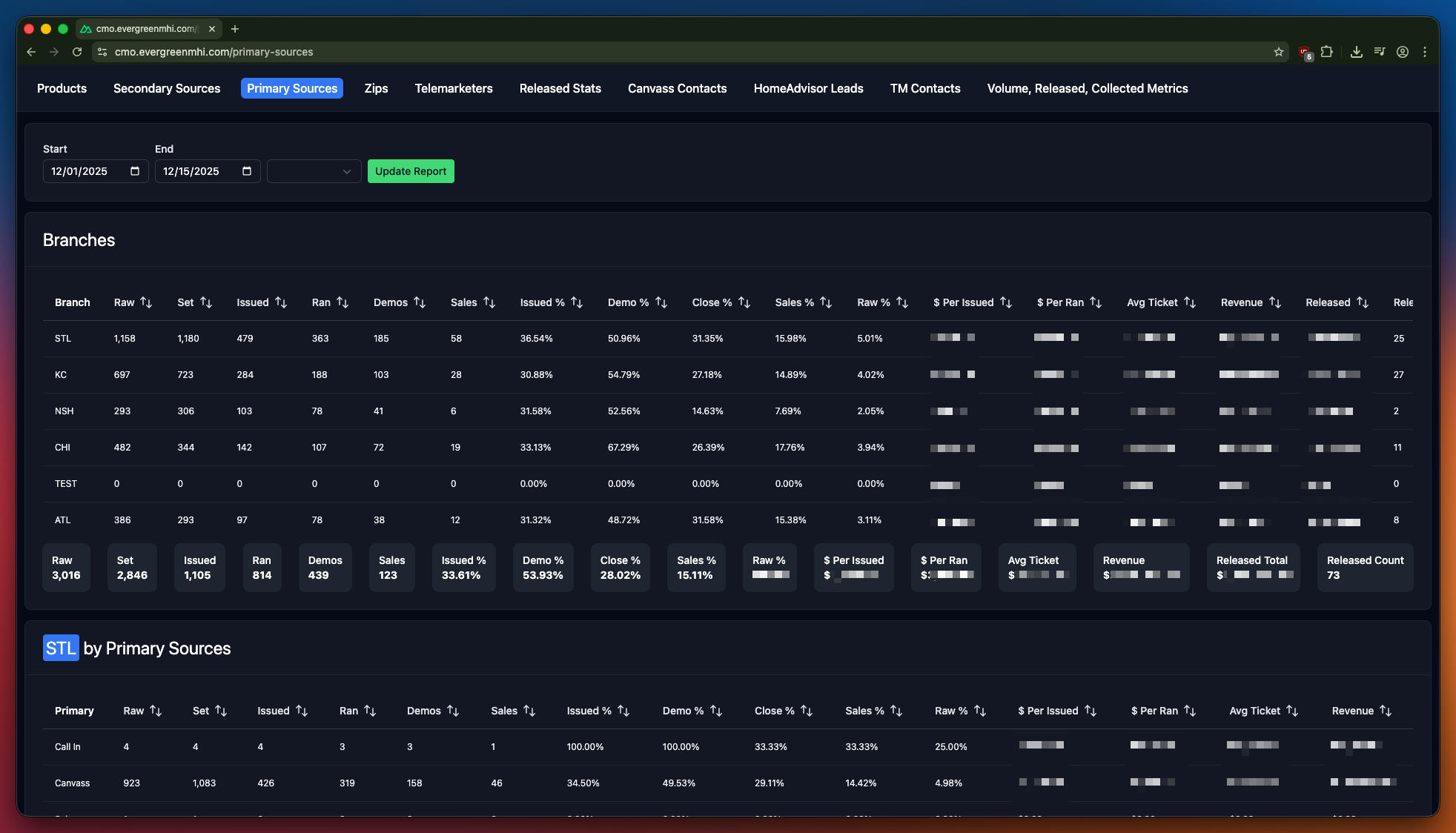Navigate to Released Stats

560,88
